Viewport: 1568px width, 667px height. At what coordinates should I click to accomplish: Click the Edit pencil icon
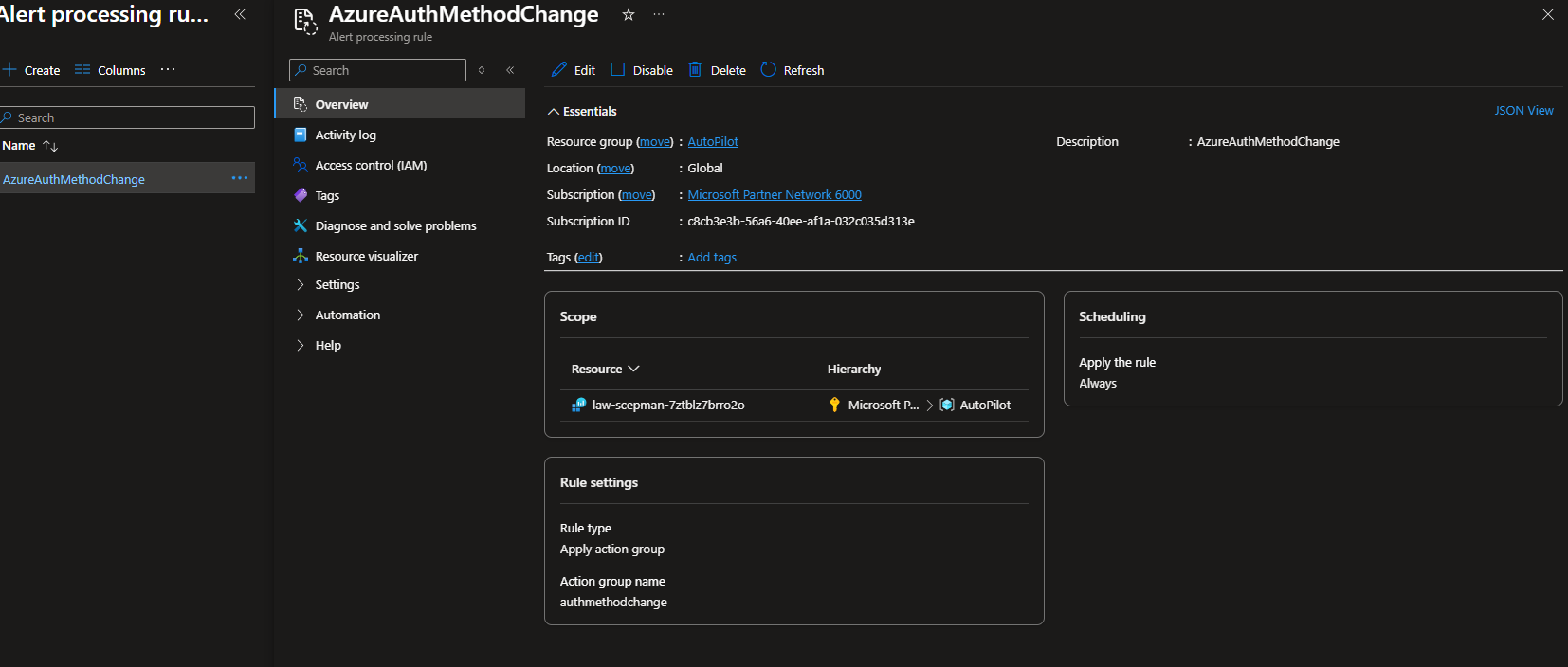[559, 70]
